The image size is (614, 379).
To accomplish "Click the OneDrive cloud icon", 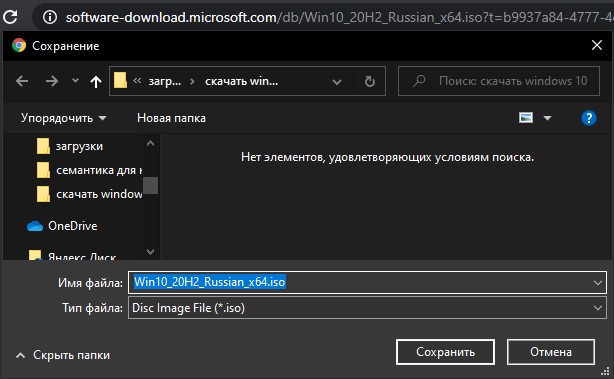I will point(35,226).
